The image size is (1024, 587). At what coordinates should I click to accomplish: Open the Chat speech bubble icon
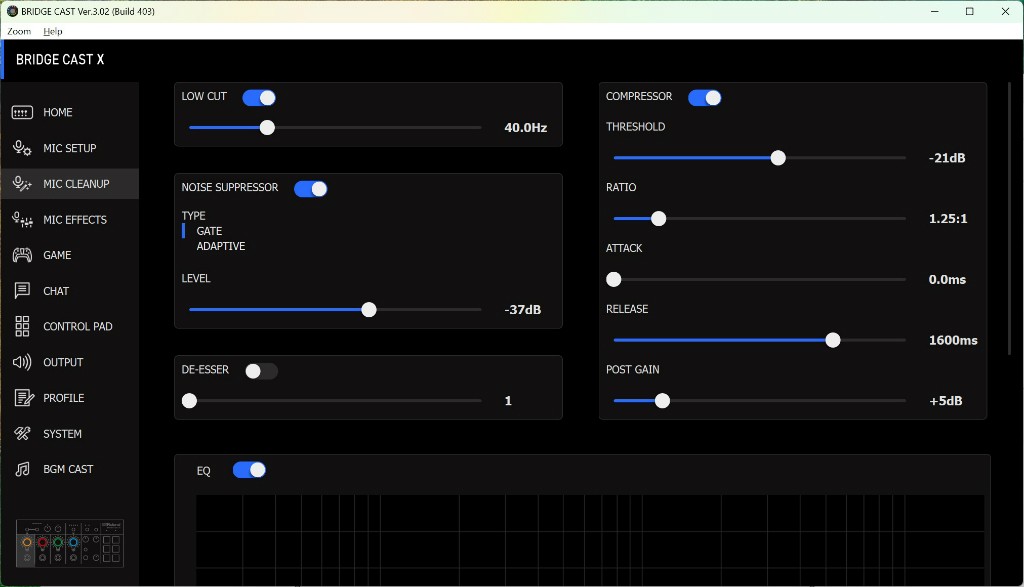[x=22, y=291]
